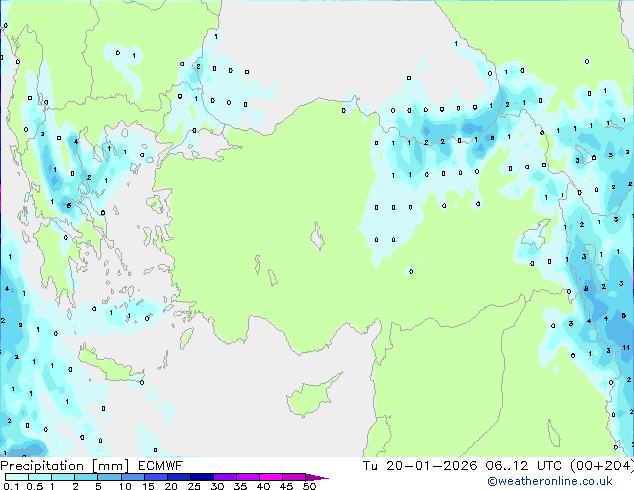Image resolution: width=634 pixels, height=490 pixels.
Task: Click the '35' legend scale label
Action: [x=240, y=486]
